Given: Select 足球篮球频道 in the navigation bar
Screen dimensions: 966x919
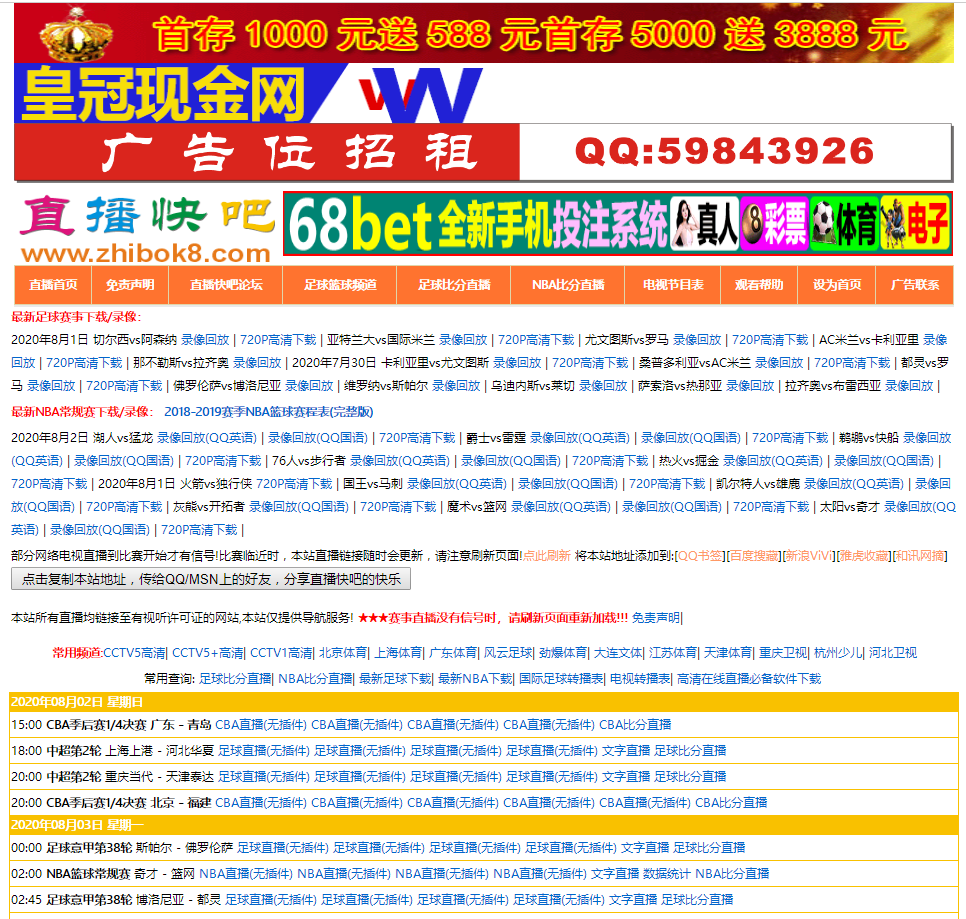Looking at the screenshot, I should pos(340,285).
